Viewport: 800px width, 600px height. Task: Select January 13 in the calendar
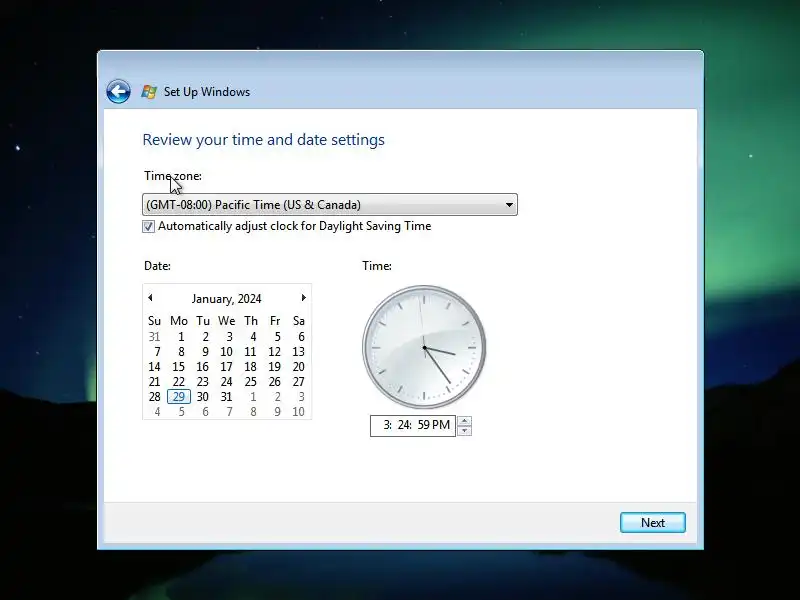coord(298,352)
